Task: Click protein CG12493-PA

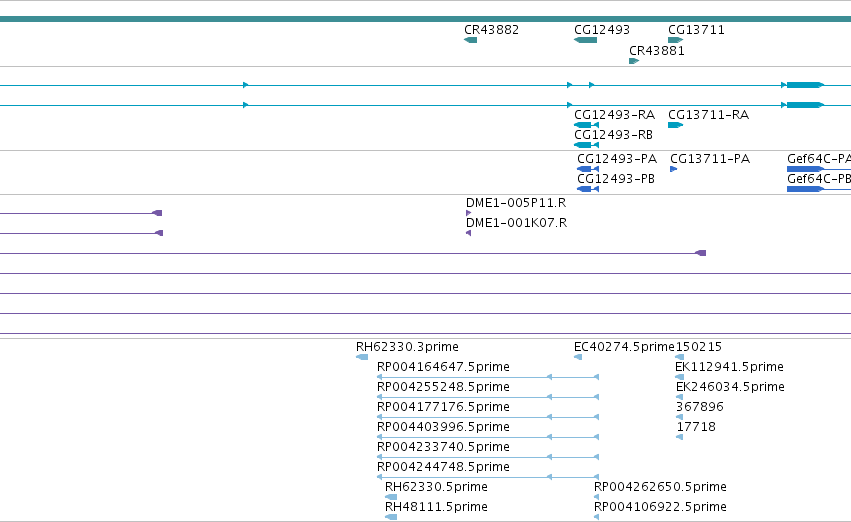Action: pos(588,169)
